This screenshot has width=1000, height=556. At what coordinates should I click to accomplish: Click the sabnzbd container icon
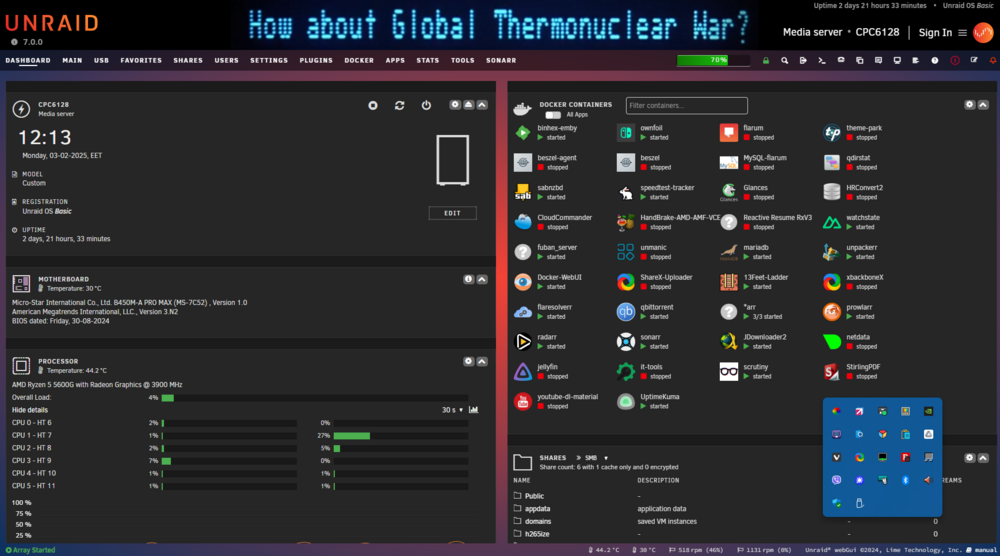(x=523, y=192)
